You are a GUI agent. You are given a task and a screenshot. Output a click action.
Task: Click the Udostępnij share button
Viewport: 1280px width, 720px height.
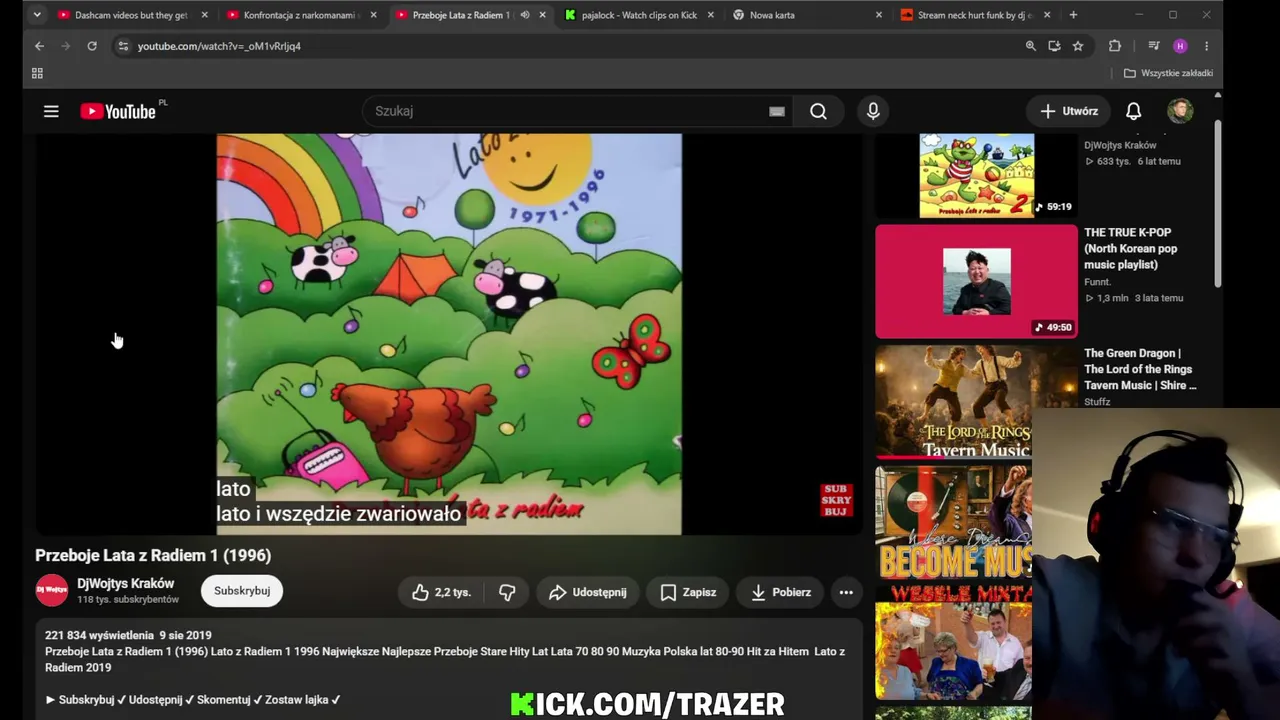pyautogui.click(x=587, y=592)
